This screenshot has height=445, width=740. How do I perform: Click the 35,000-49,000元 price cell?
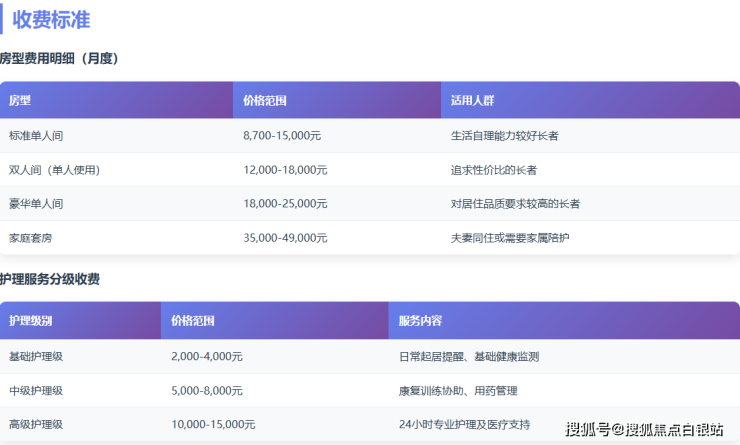[285, 238]
